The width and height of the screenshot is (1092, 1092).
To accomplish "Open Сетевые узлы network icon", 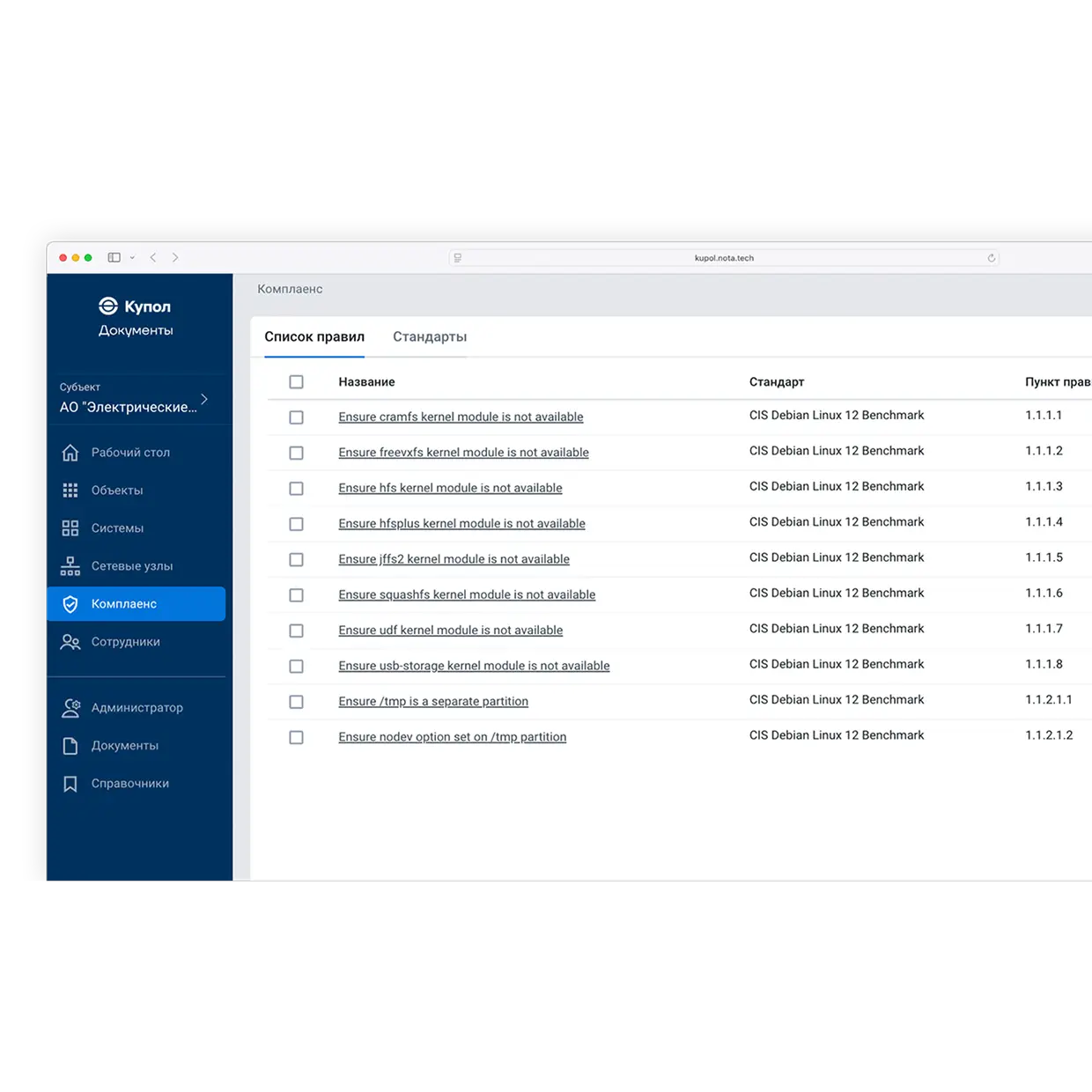I will coord(70,566).
